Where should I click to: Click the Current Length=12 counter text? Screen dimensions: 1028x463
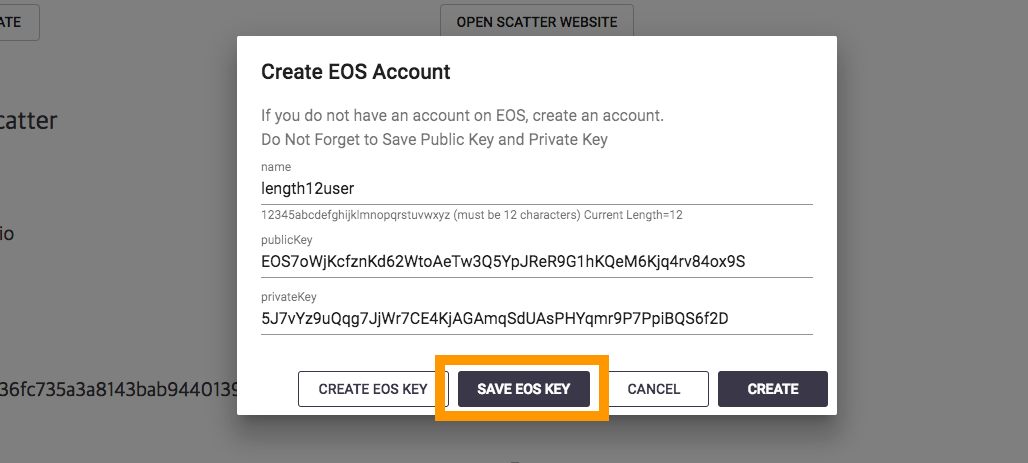(633, 215)
